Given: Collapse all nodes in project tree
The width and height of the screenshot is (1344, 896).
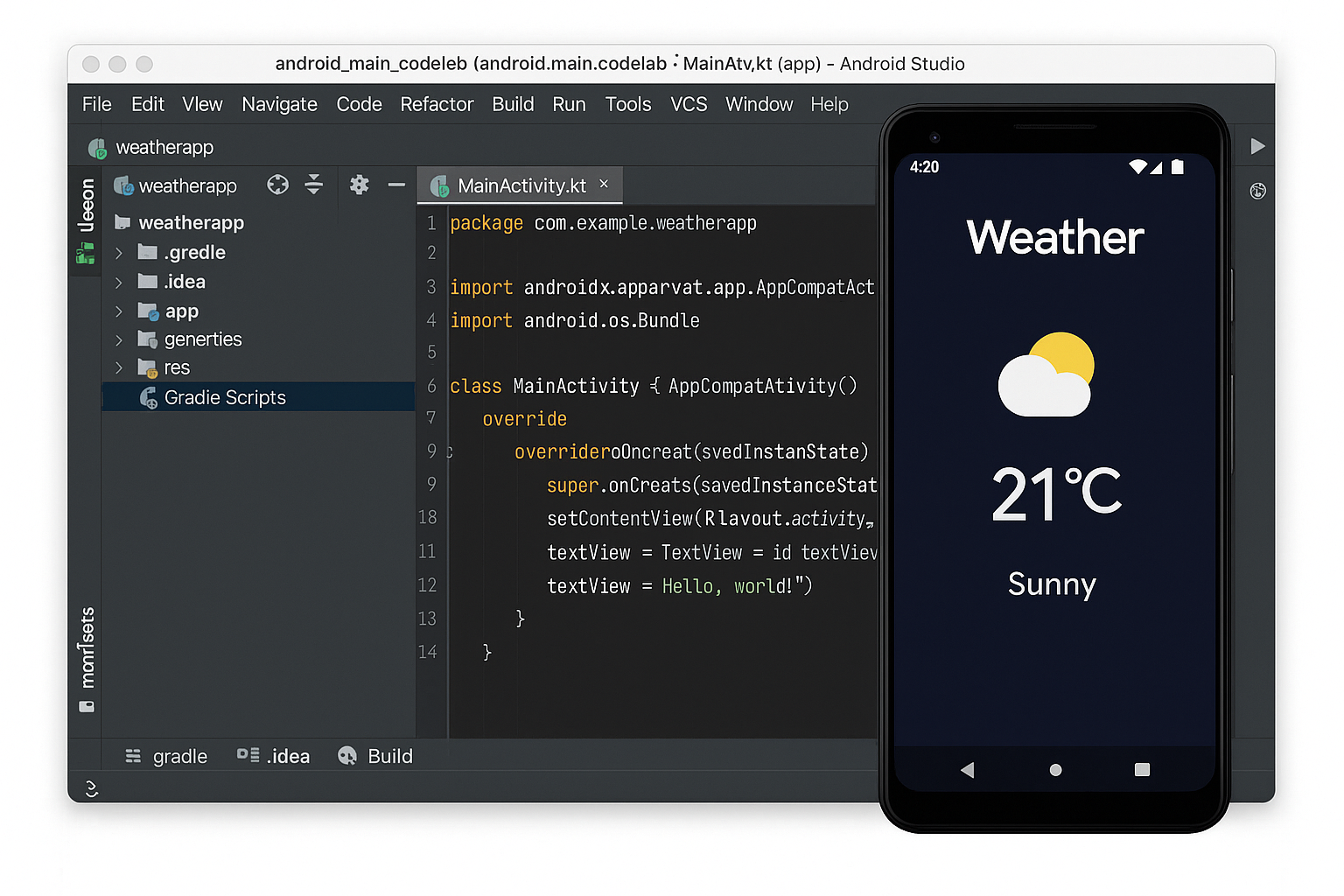Looking at the screenshot, I should [x=314, y=185].
